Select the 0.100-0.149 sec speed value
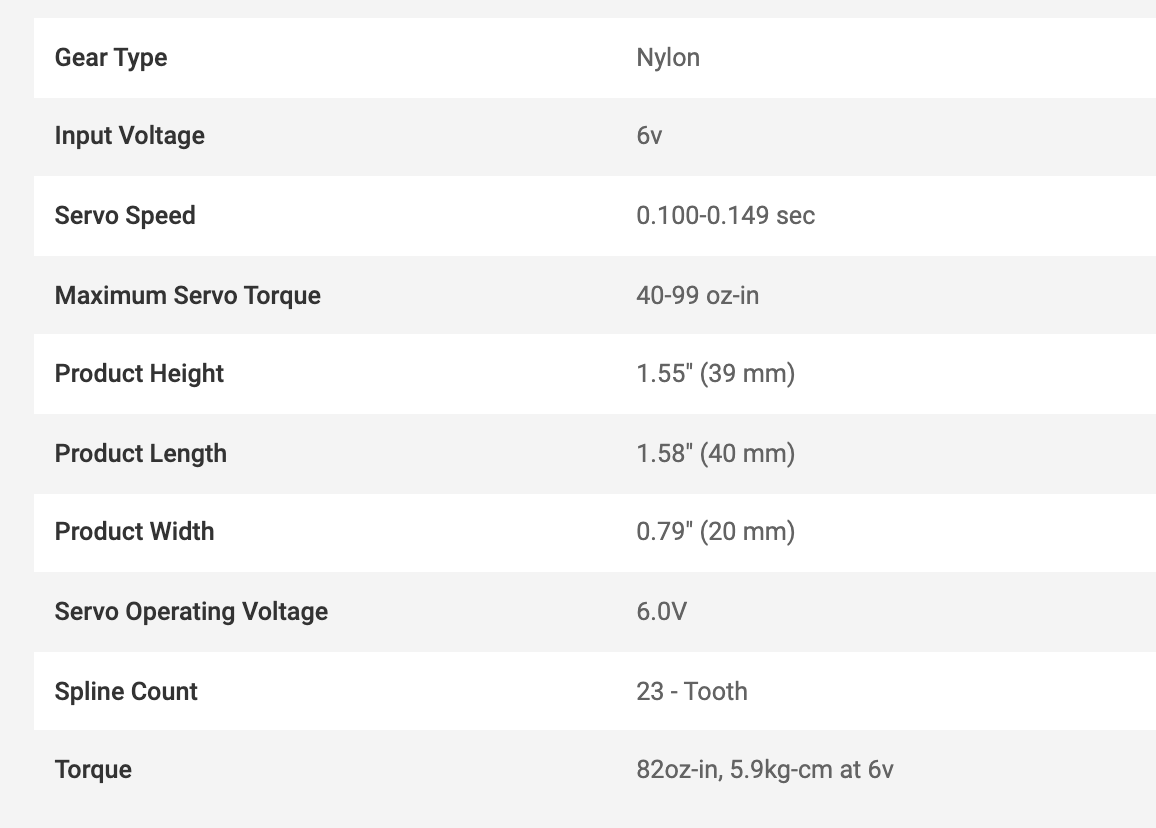Screen dimensions: 1156x828 tap(725, 216)
